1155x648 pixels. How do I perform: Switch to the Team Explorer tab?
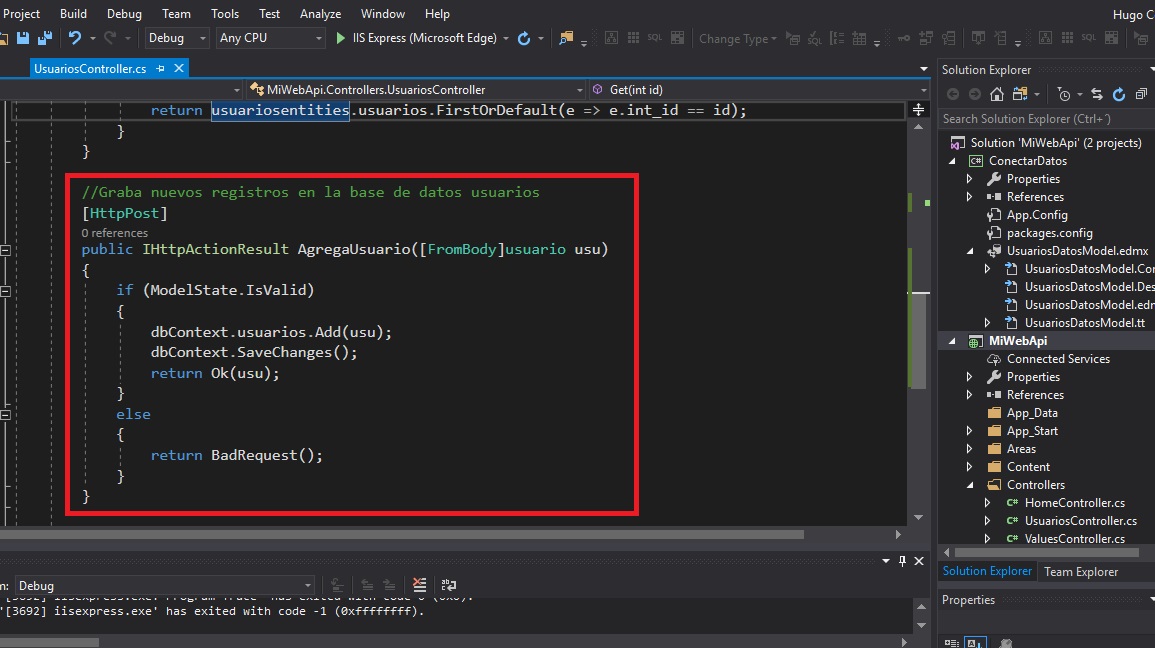pyautogui.click(x=1082, y=571)
